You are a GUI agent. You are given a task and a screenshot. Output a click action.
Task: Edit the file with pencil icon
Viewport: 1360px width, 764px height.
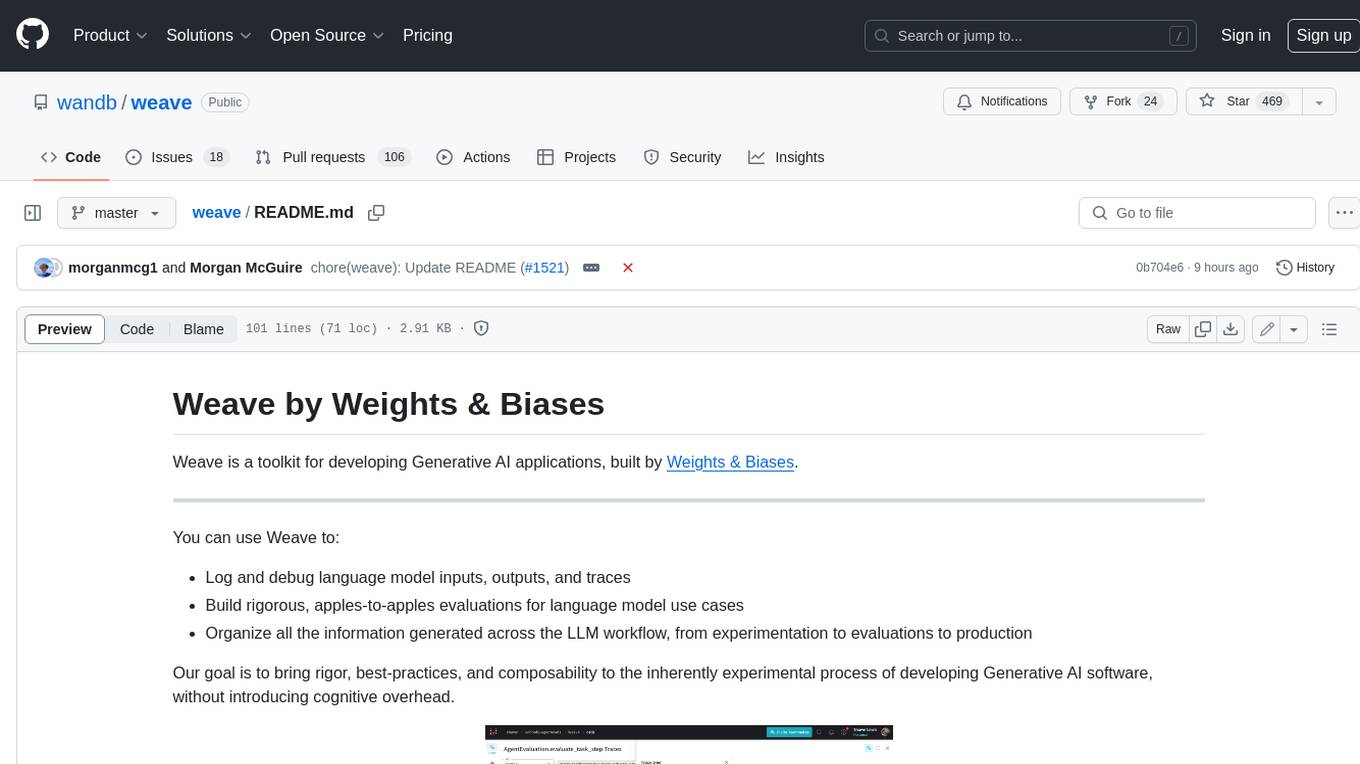coord(1266,329)
